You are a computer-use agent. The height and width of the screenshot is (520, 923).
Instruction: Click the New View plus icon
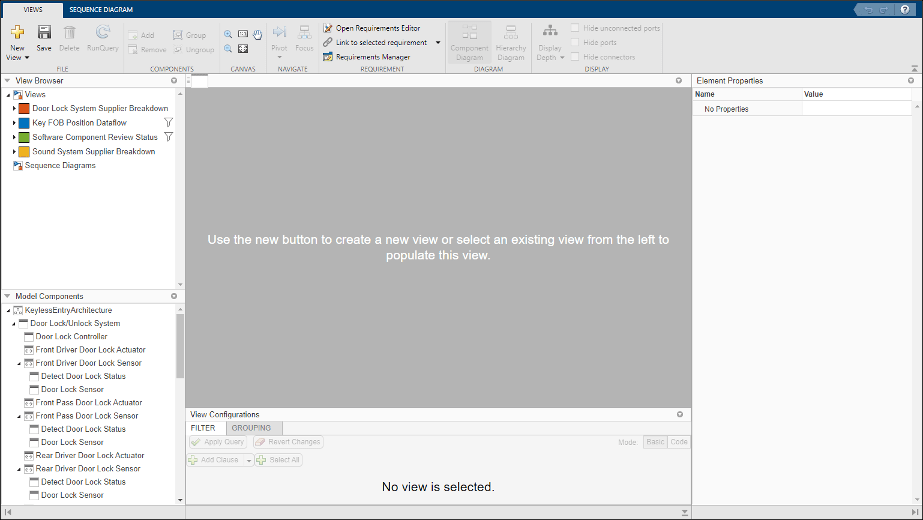tap(17, 32)
